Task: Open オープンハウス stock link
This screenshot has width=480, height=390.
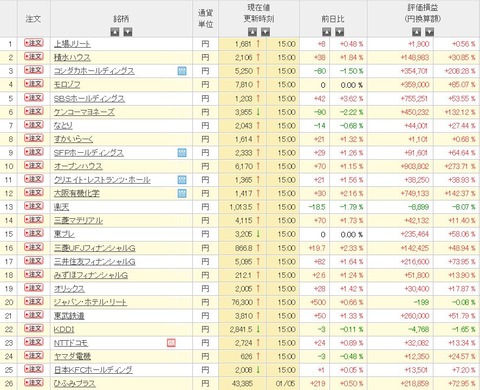Action: (78, 166)
